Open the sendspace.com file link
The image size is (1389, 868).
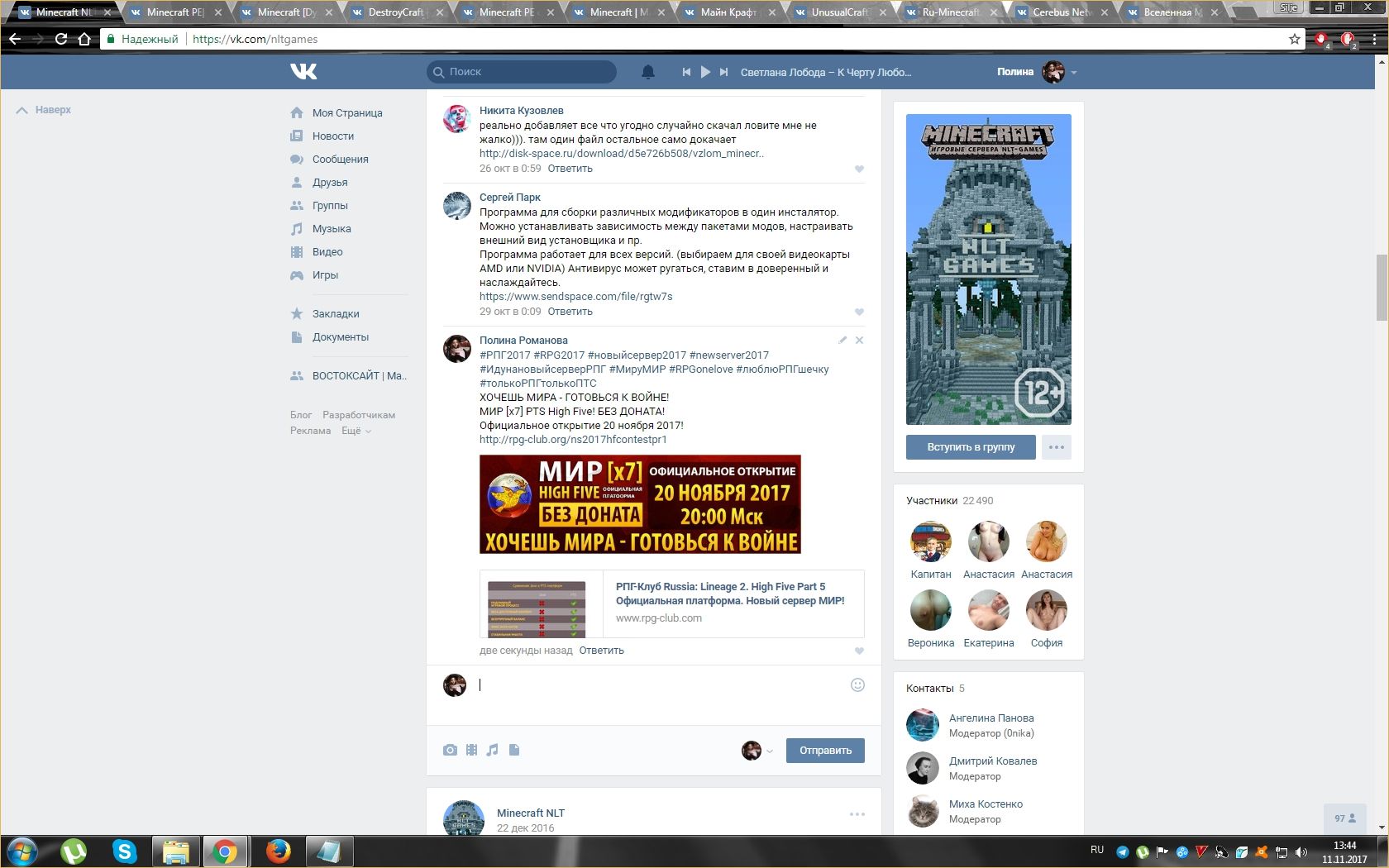tap(576, 297)
